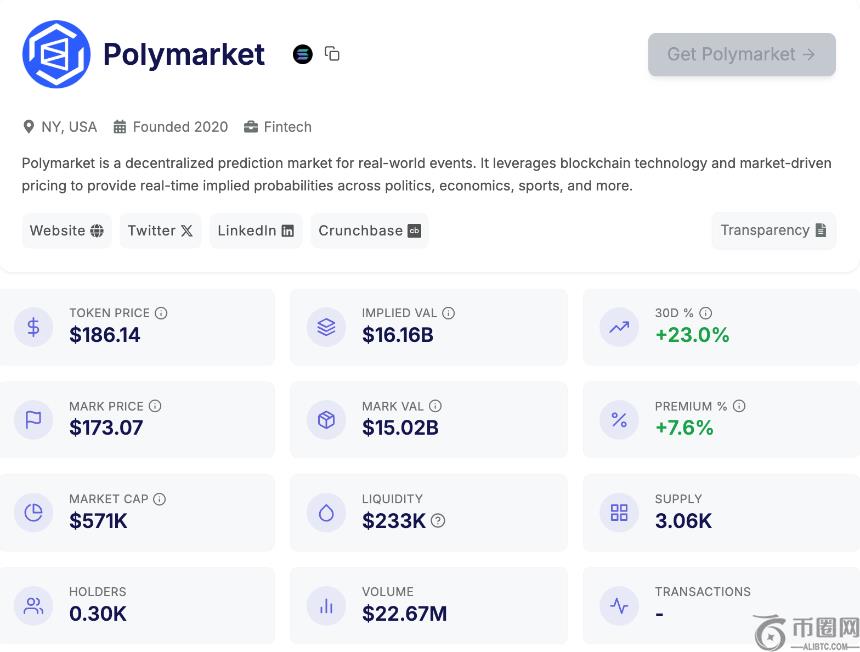Open the Twitter link
Screen dimensions: 860x652
pos(160,230)
